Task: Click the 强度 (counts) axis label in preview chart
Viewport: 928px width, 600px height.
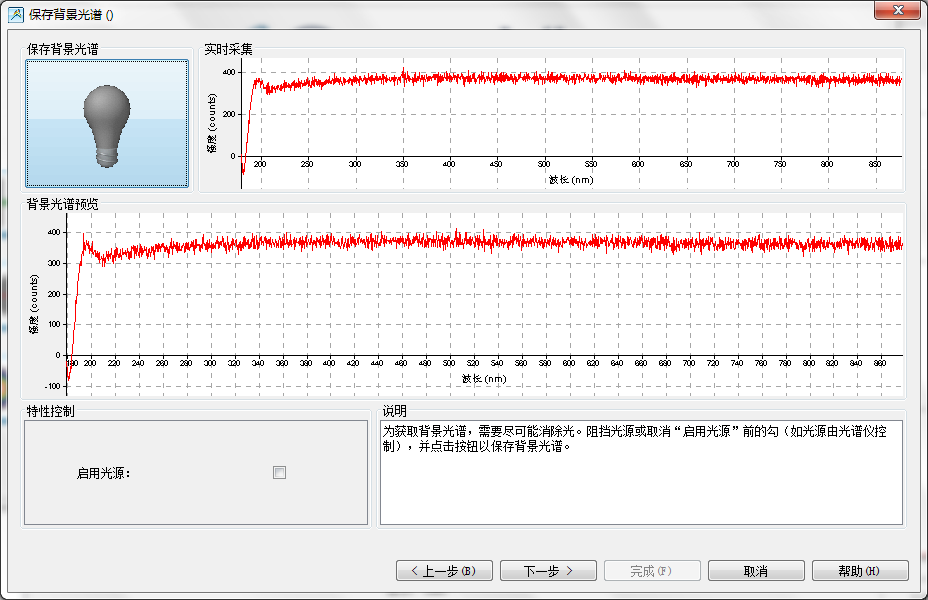Action: click(34, 310)
